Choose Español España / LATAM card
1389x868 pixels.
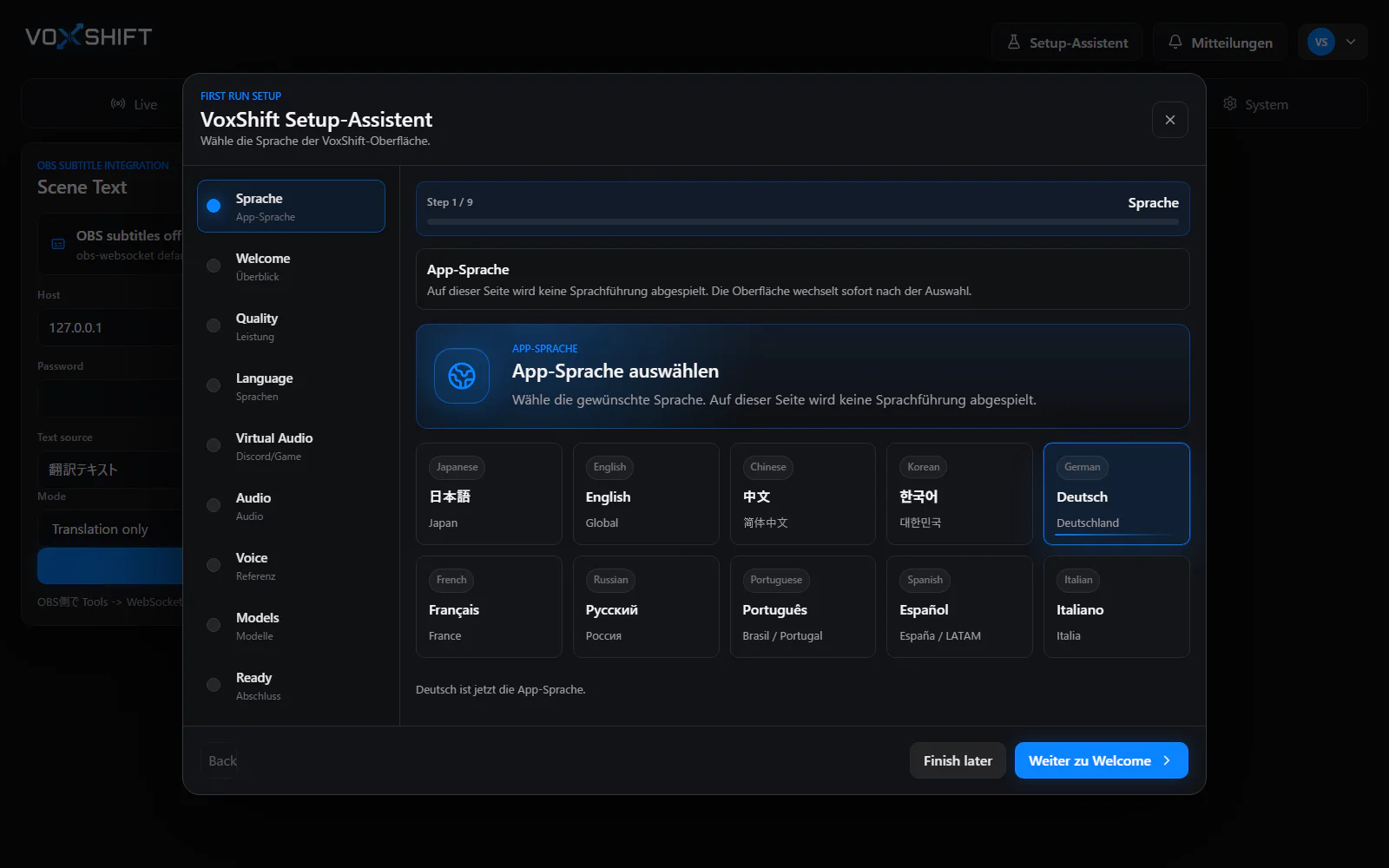(x=959, y=607)
